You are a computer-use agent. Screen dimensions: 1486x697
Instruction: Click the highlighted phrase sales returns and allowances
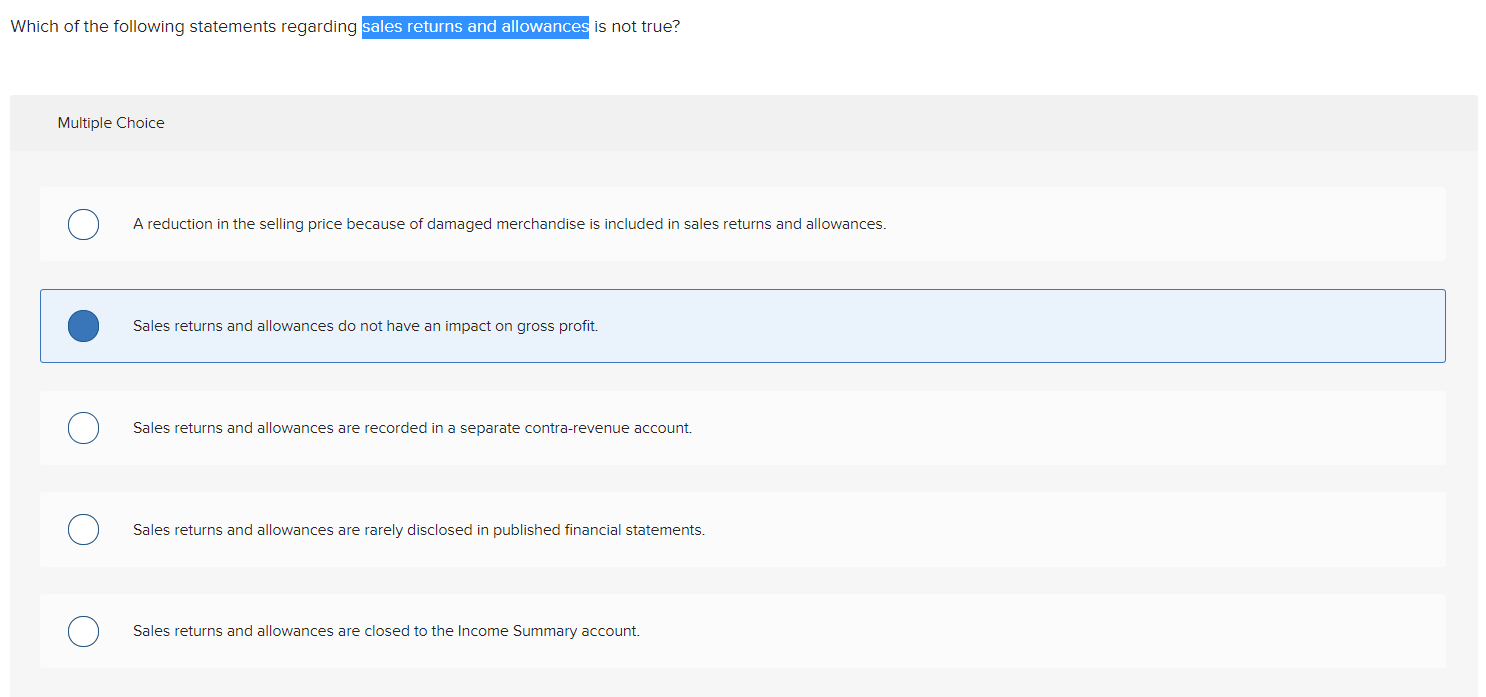pos(475,26)
